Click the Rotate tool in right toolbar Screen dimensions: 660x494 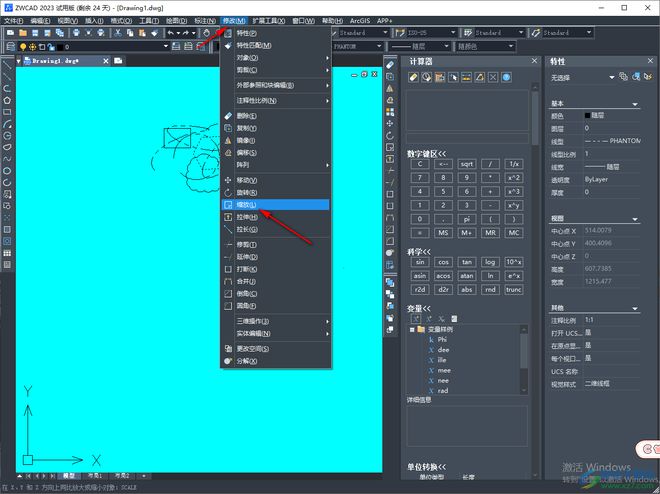[390, 135]
